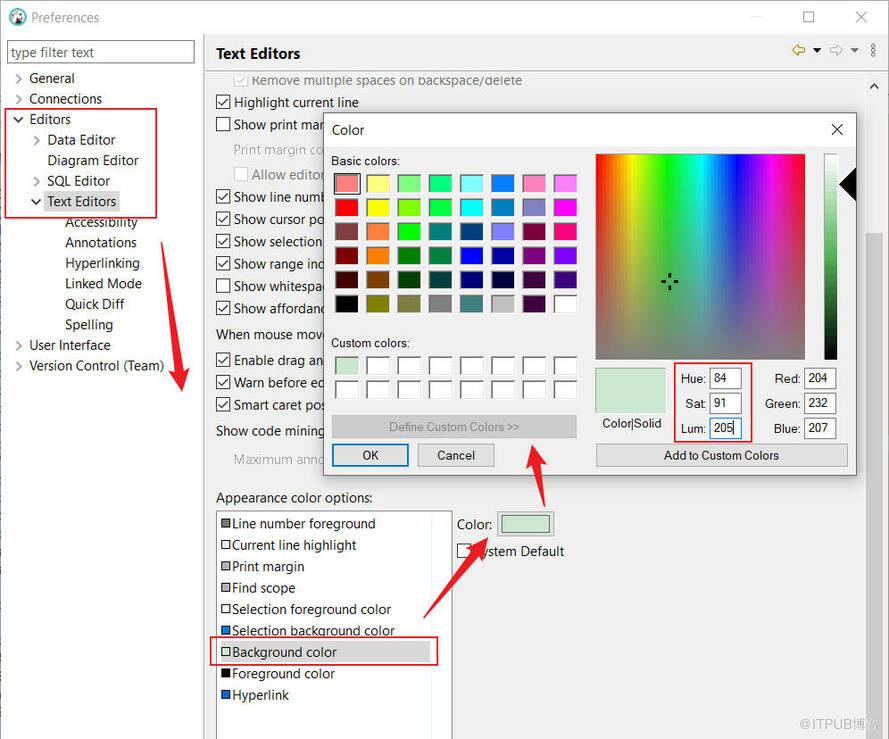889x739 pixels.
Task: Click the Color button beside Color label
Action: point(525,524)
